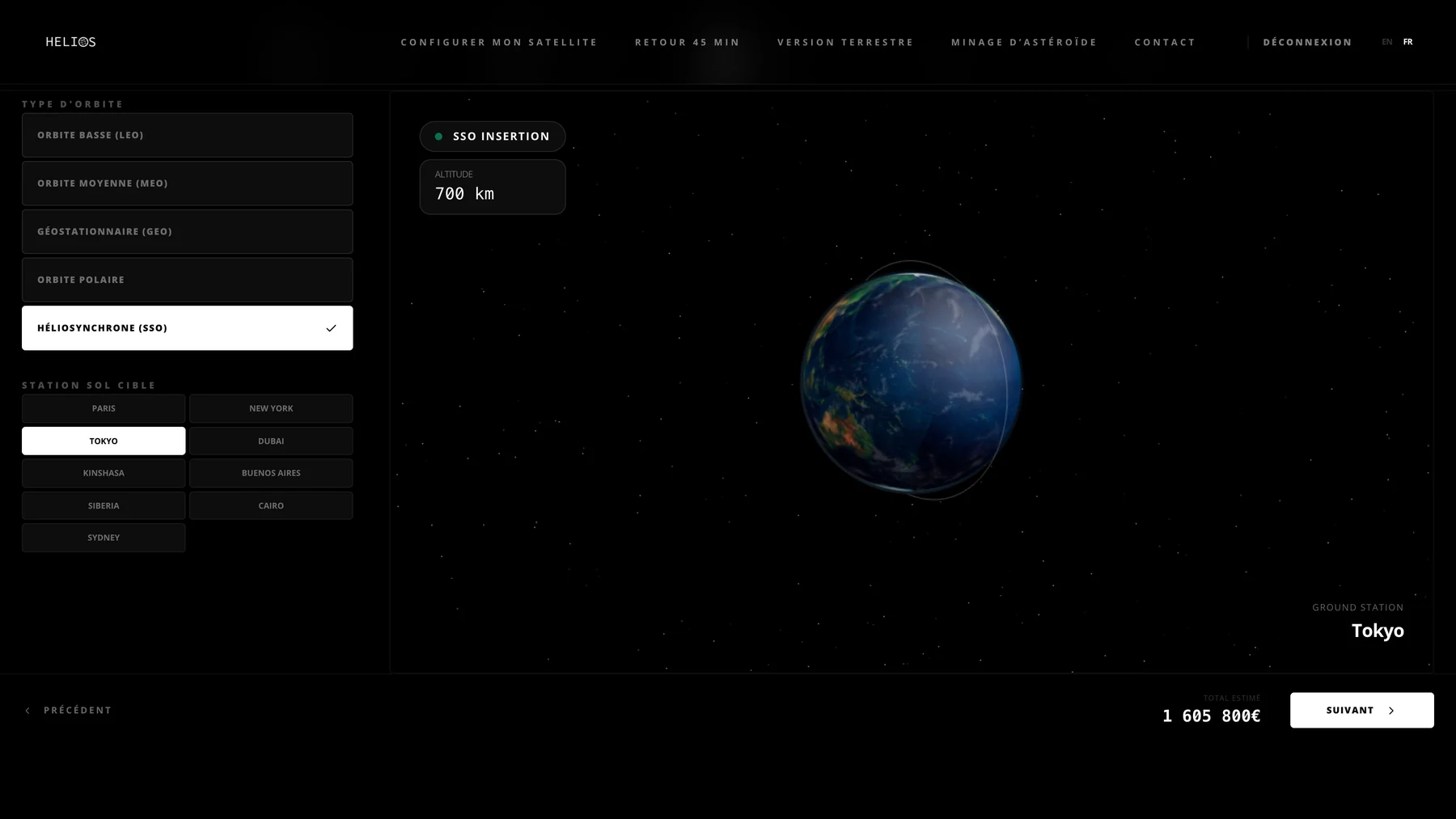The height and width of the screenshot is (819, 1456).
Task: Click the right chevron inside Suivant button
Action: pos(1391,711)
